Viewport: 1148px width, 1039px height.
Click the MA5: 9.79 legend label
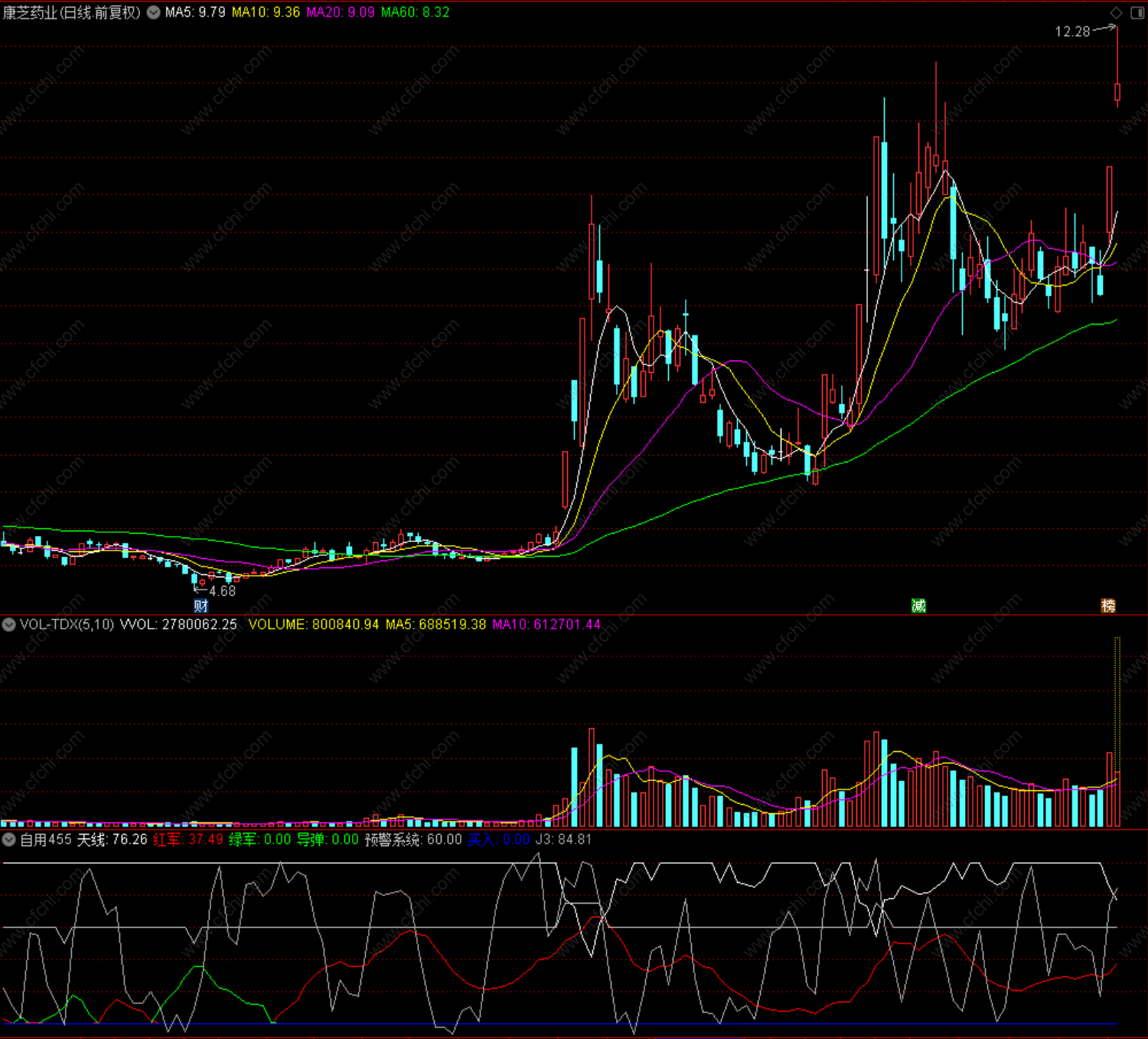click(195, 12)
